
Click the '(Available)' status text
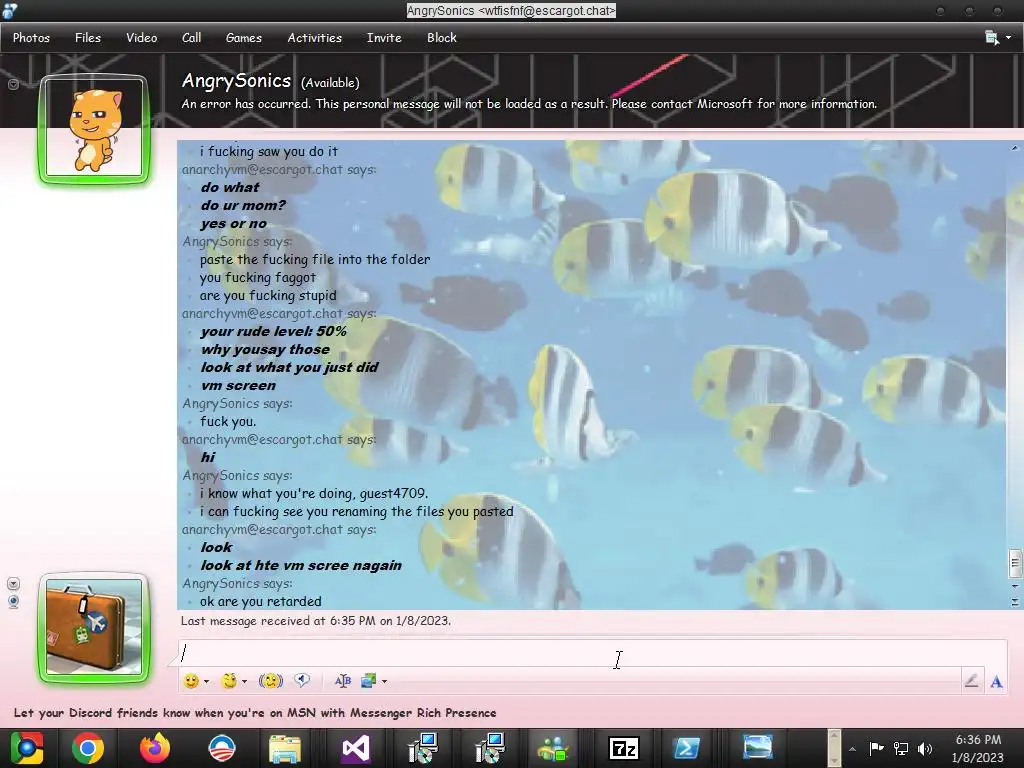click(x=330, y=83)
